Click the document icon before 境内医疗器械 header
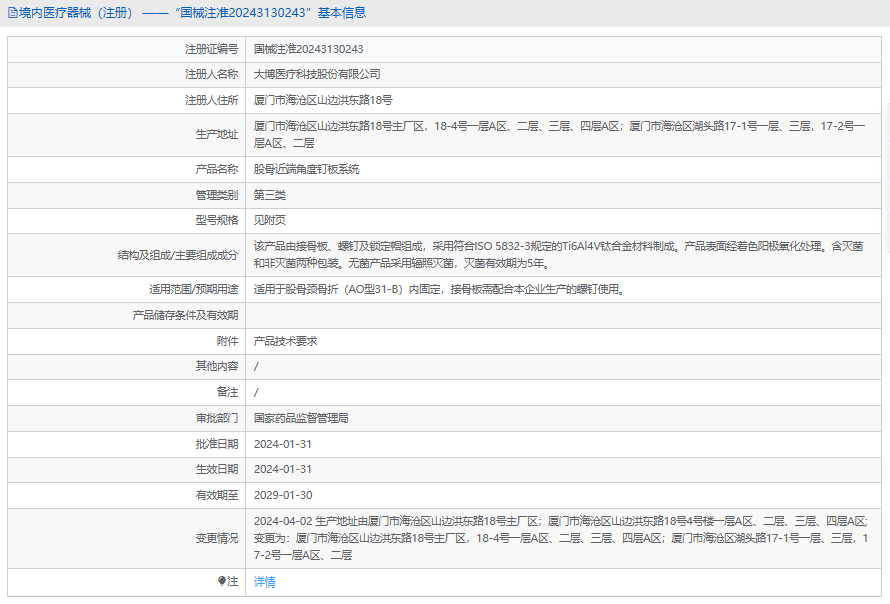 click(x=12, y=13)
